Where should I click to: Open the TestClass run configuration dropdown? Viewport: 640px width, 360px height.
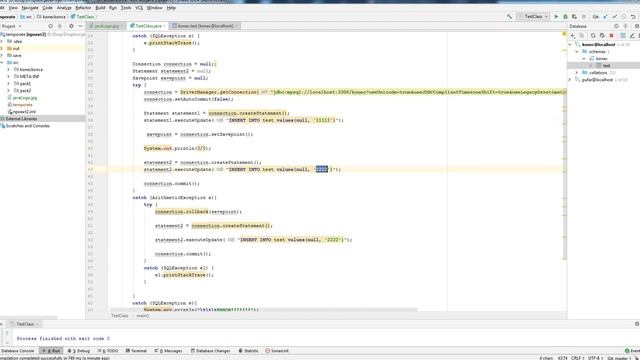(x=533, y=17)
